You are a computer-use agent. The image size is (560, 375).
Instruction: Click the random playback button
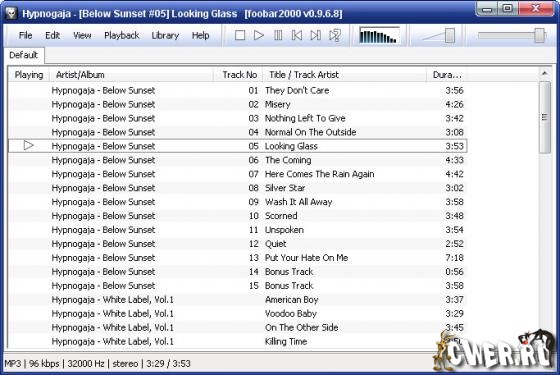335,35
